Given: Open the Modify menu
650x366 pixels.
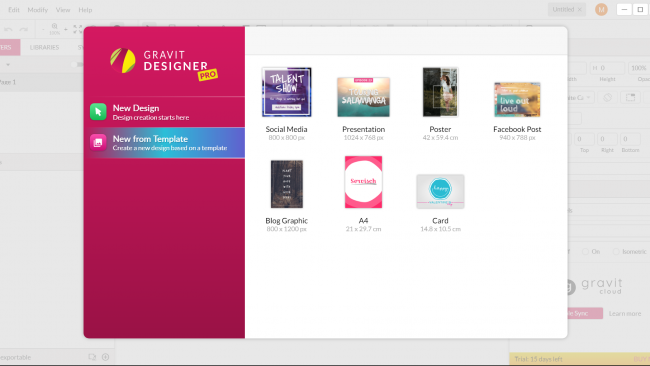Looking at the screenshot, I should click(x=38, y=10).
